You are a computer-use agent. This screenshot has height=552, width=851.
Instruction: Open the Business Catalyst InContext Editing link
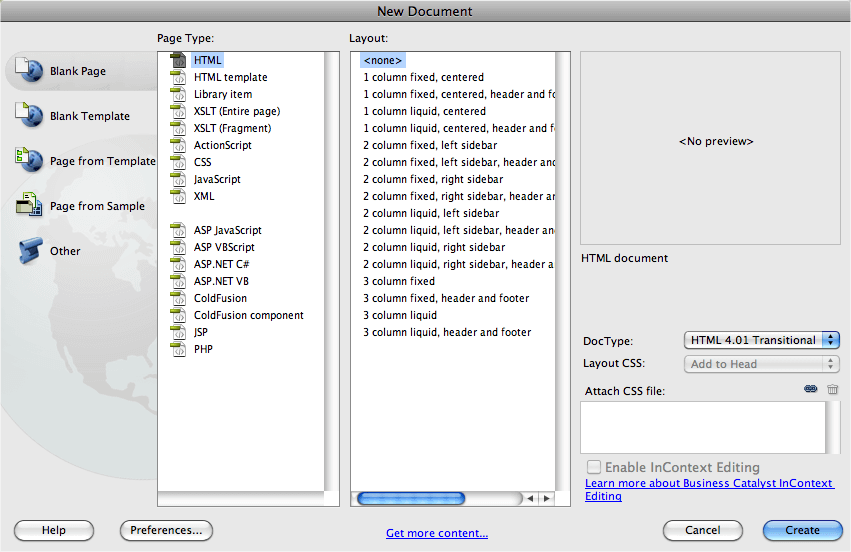pyautogui.click(x=708, y=489)
